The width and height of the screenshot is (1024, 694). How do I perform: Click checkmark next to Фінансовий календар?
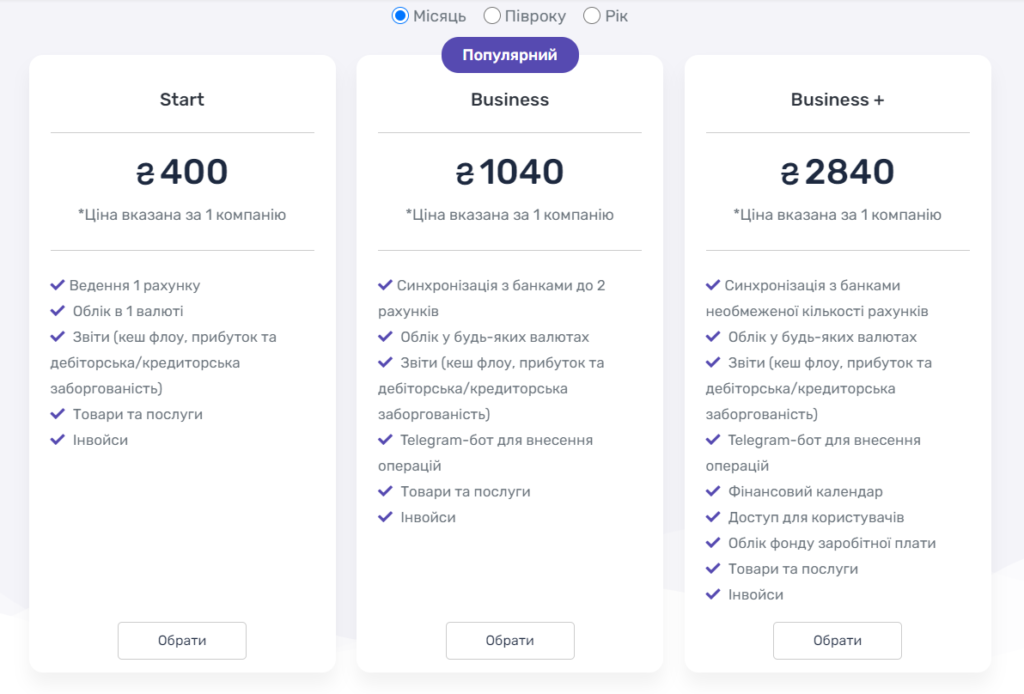click(713, 492)
